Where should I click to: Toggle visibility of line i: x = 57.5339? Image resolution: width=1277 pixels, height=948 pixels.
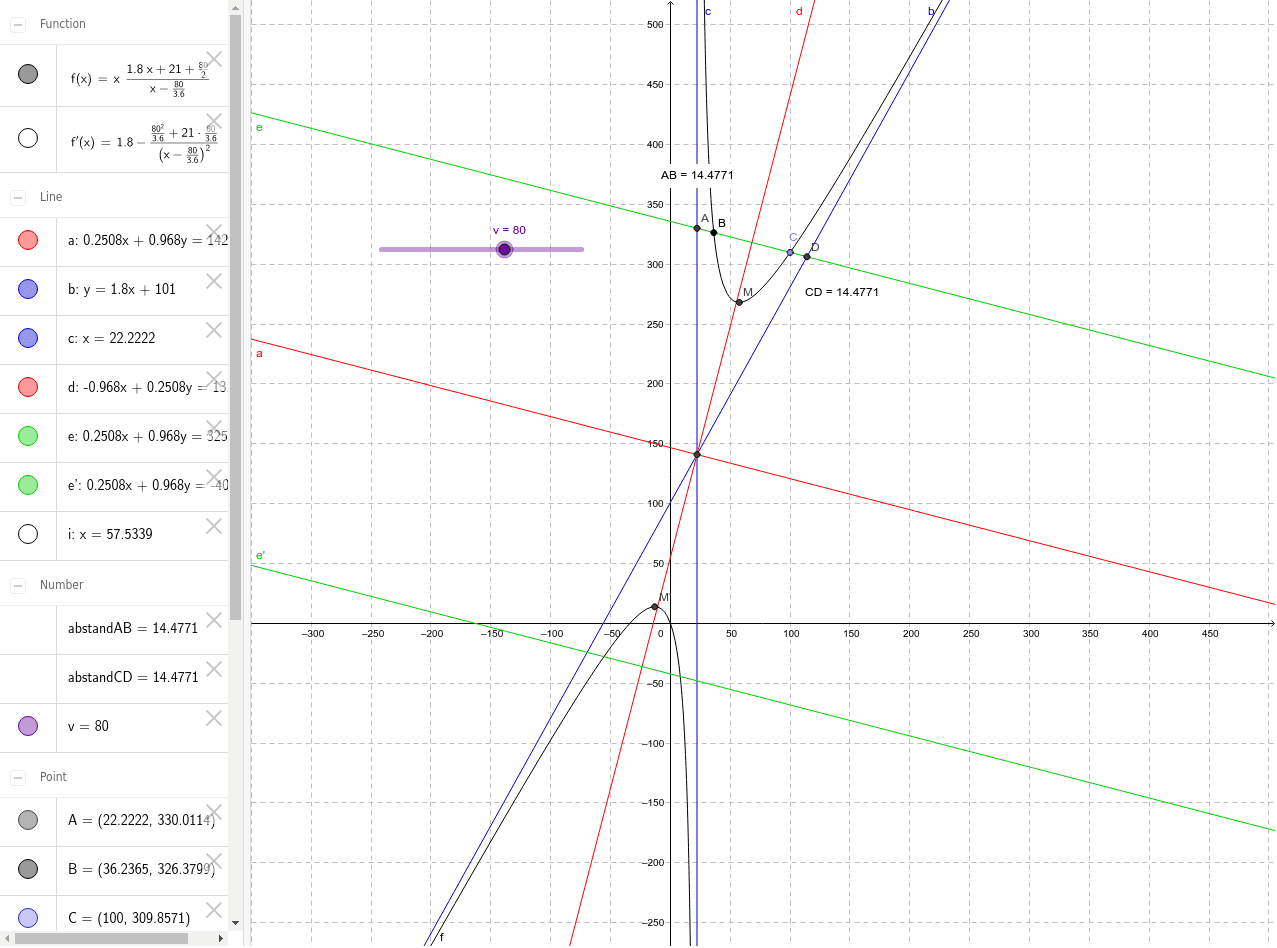click(x=28, y=534)
